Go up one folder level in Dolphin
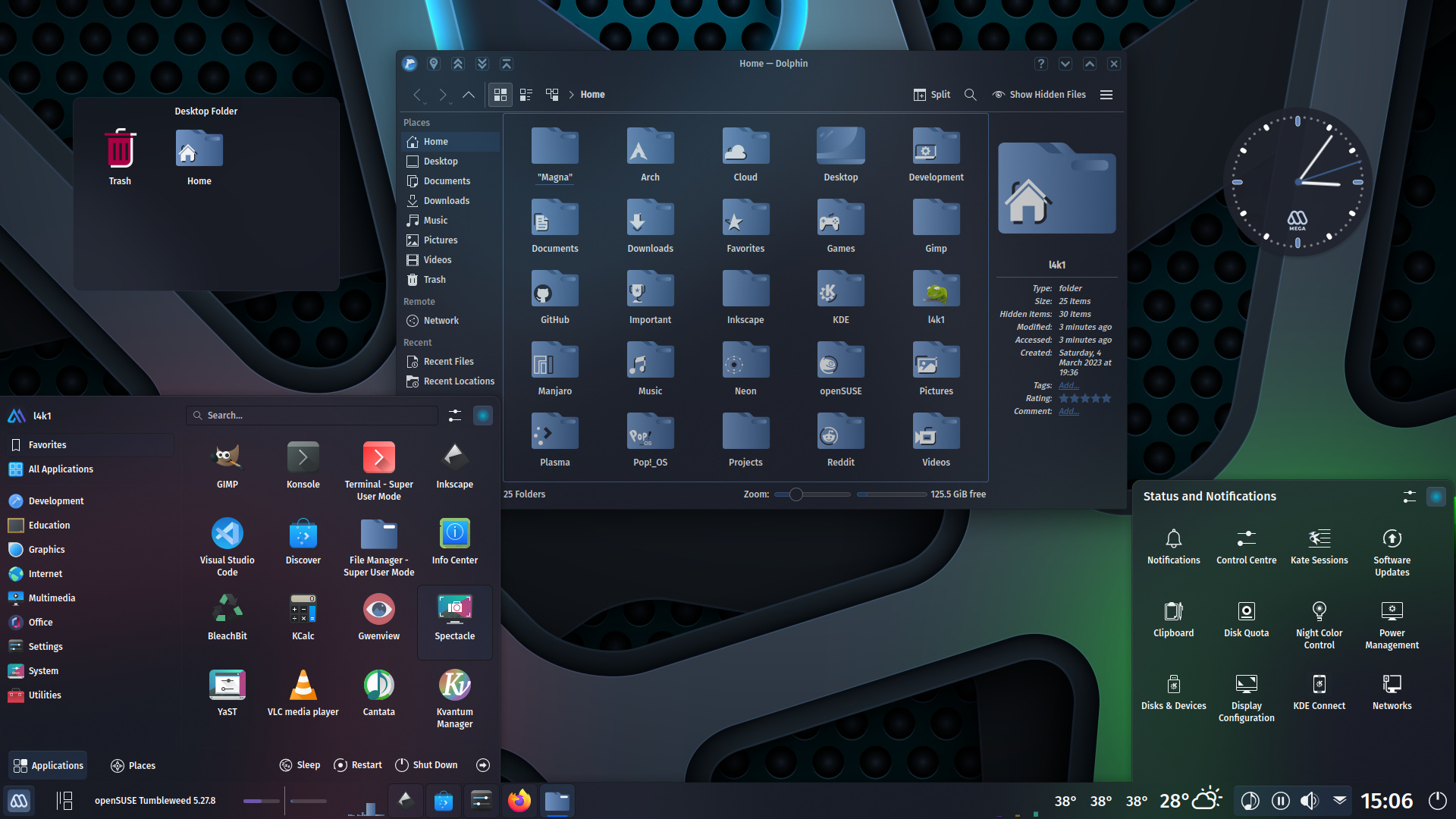The image size is (1456, 819). click(469, 95)
